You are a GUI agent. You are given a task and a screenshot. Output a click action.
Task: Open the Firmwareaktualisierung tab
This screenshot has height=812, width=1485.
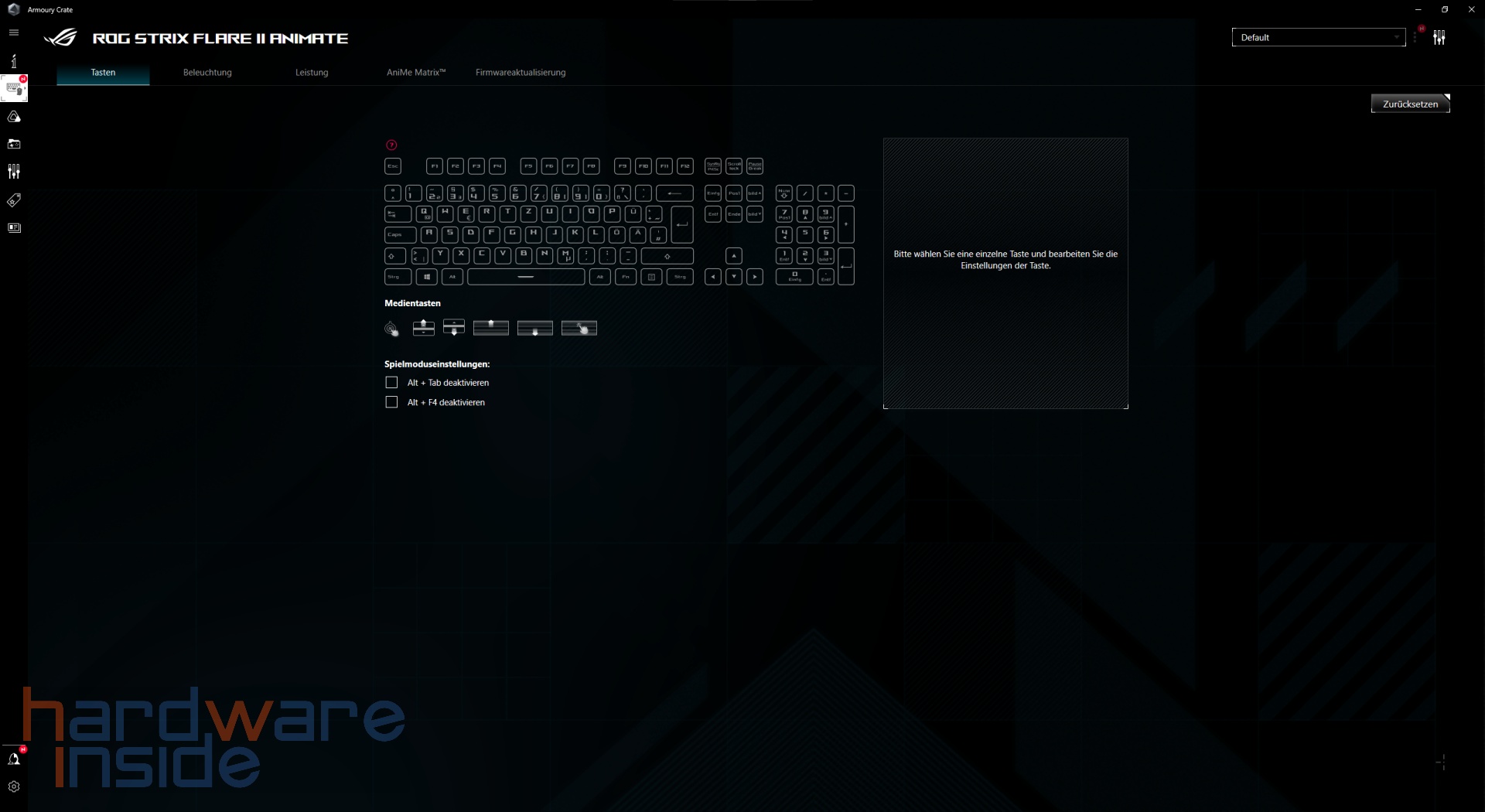point(521,72)
